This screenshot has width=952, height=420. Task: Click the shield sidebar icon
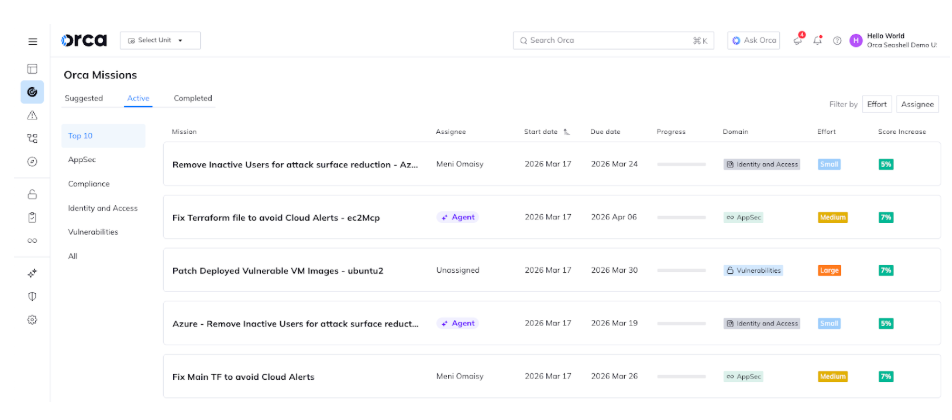[33, 296]
